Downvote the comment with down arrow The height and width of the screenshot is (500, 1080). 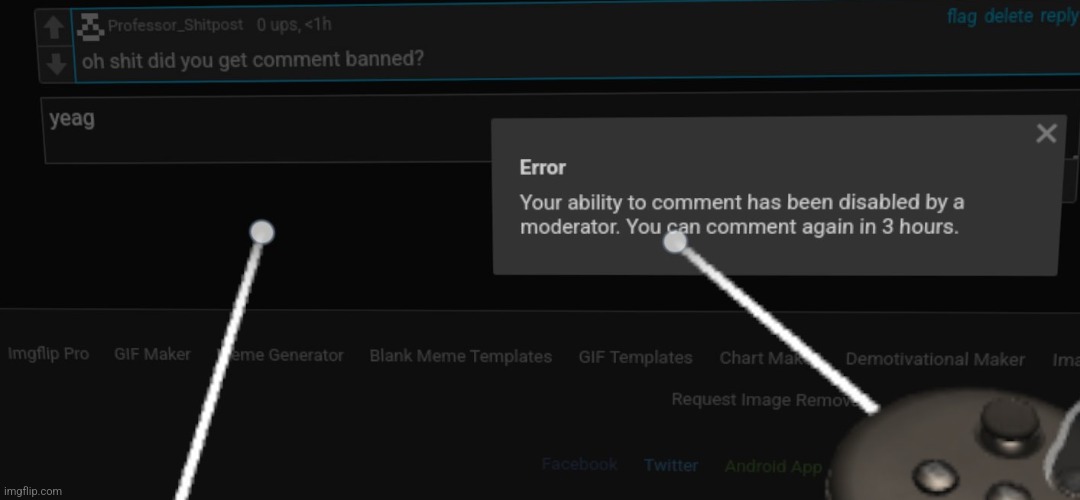pos(57,64)
